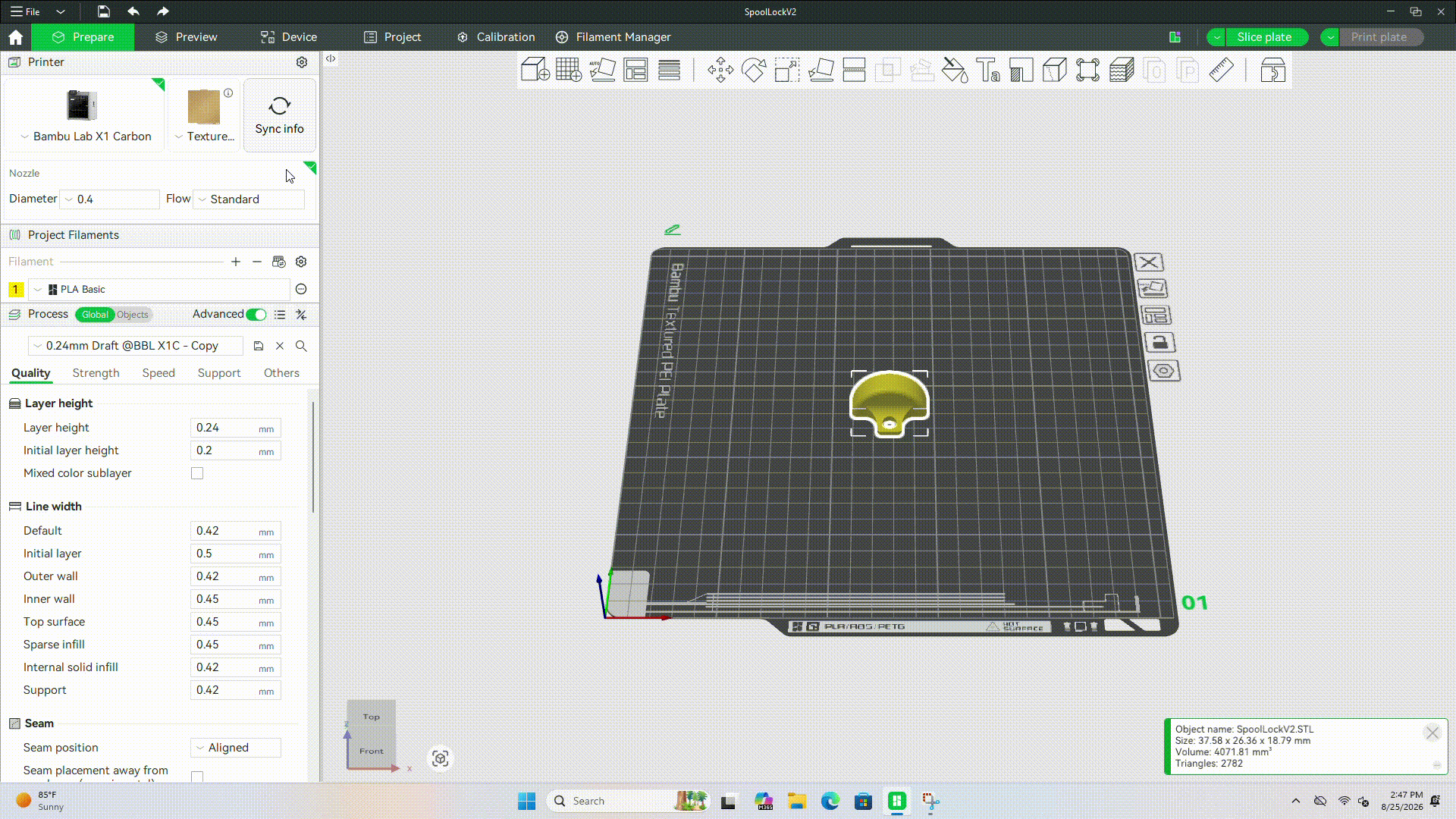The height and width of the screenshot is (819, 1456).
Task: Switch to the Calibration tab
Action: point(496,37)
